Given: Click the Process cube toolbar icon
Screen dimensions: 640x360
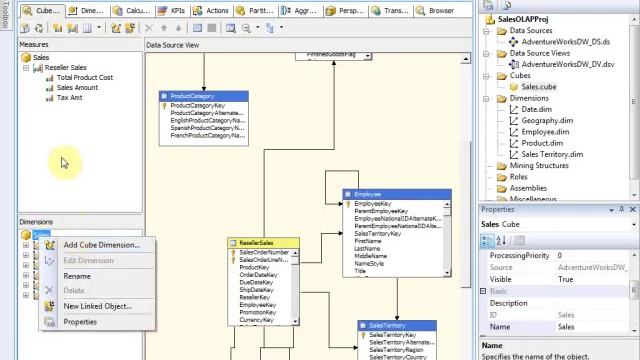Looking at the screenshot, I should tap(25, 28).
